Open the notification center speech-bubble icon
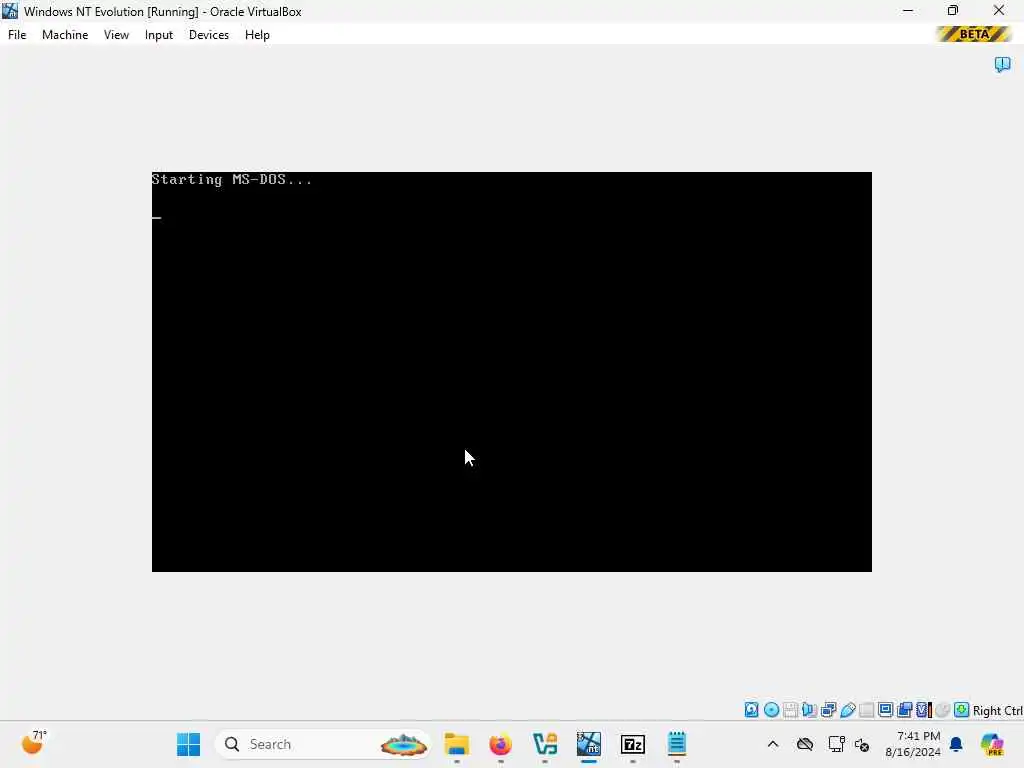 coord(1002,64)
